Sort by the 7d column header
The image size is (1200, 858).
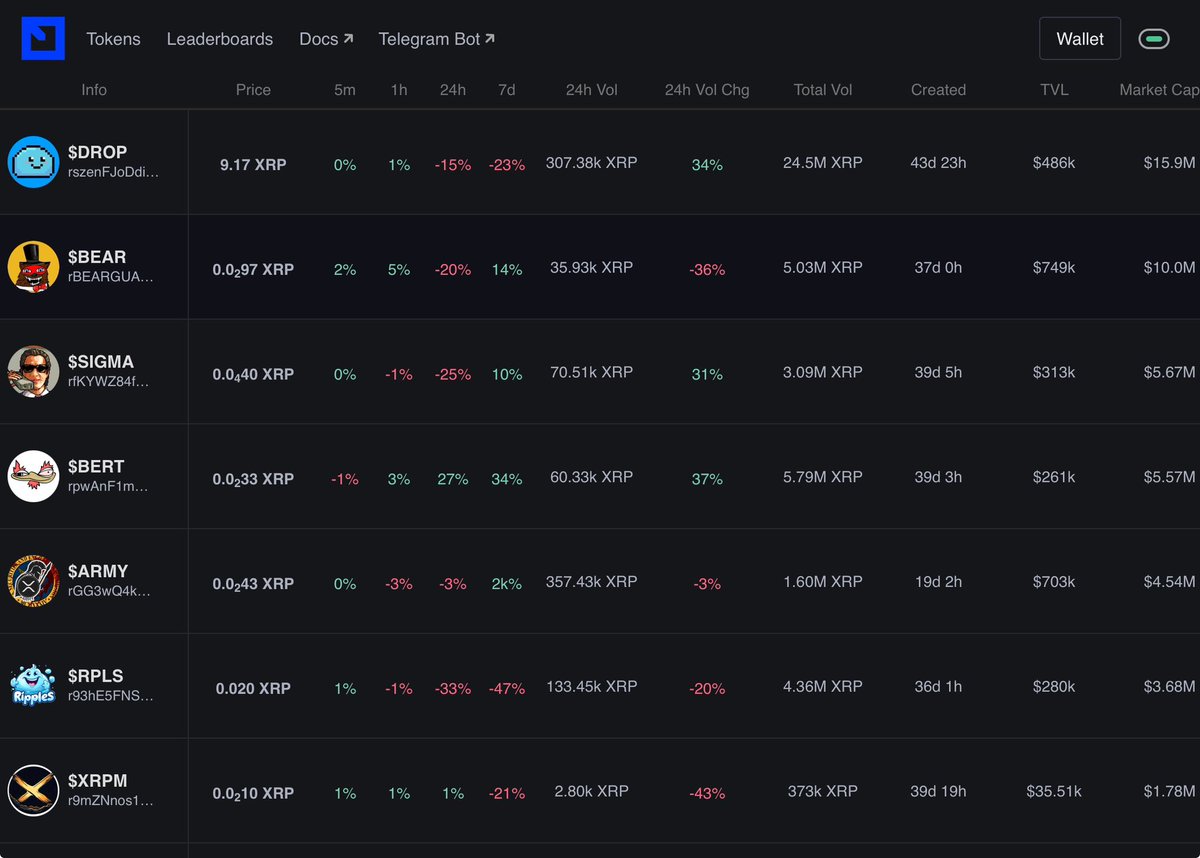pos(507,90)
